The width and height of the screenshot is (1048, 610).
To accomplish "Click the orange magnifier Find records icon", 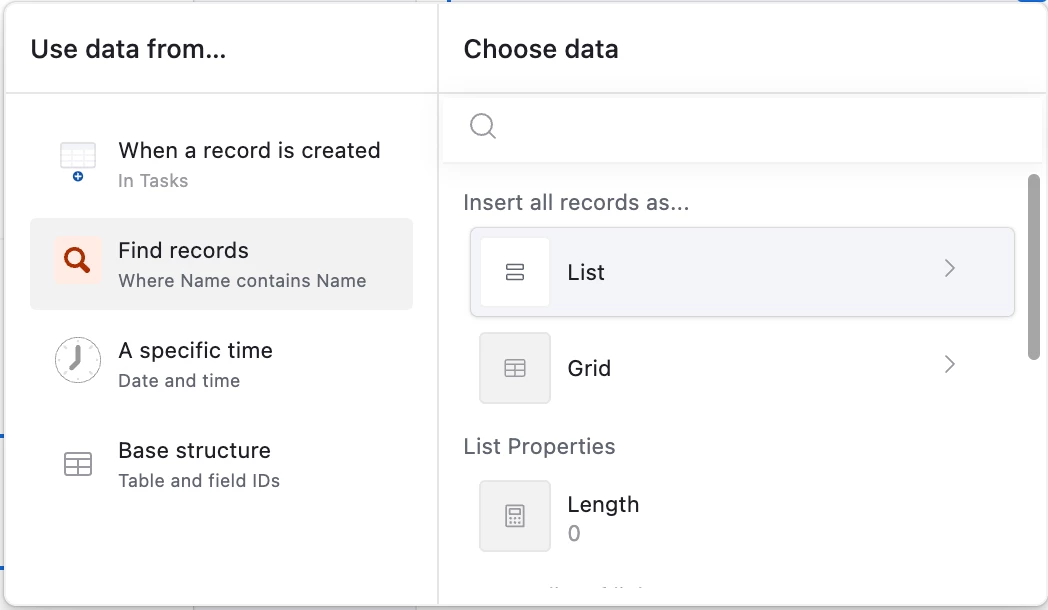I will pos(78,261).
